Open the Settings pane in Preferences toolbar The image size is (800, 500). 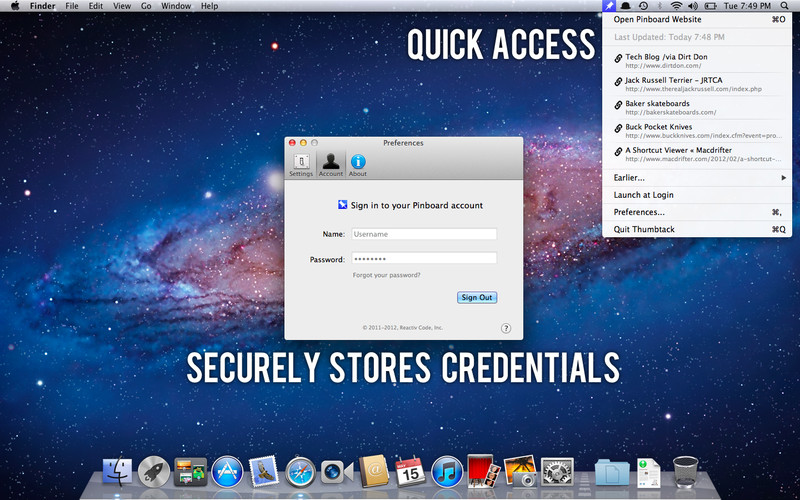coord(301,165)
